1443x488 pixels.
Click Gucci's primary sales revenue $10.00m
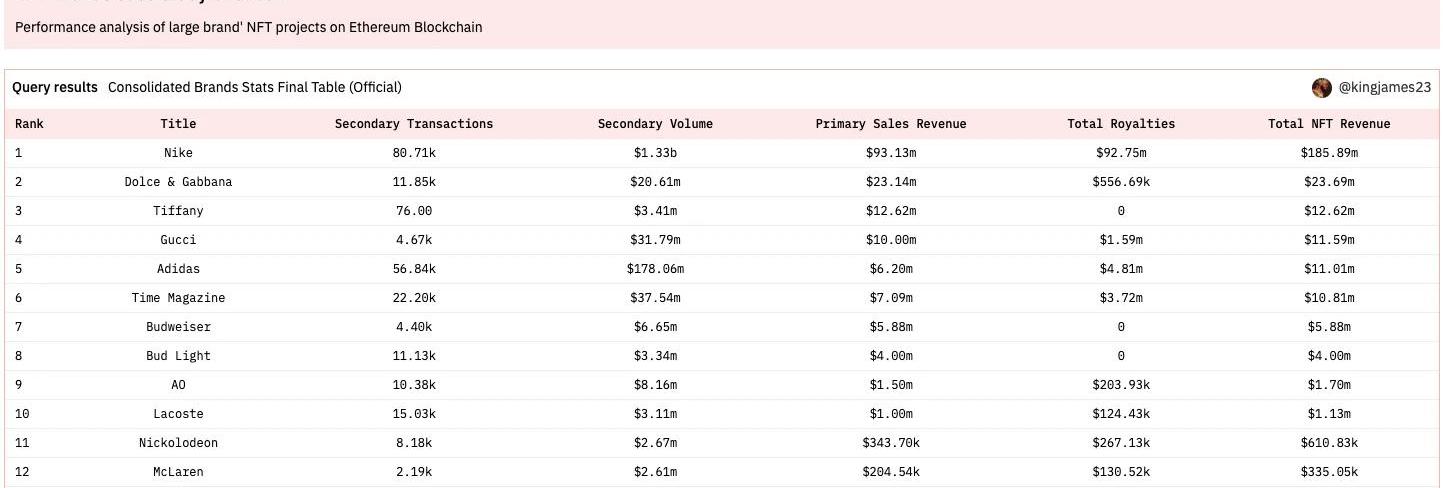point(890,240)
